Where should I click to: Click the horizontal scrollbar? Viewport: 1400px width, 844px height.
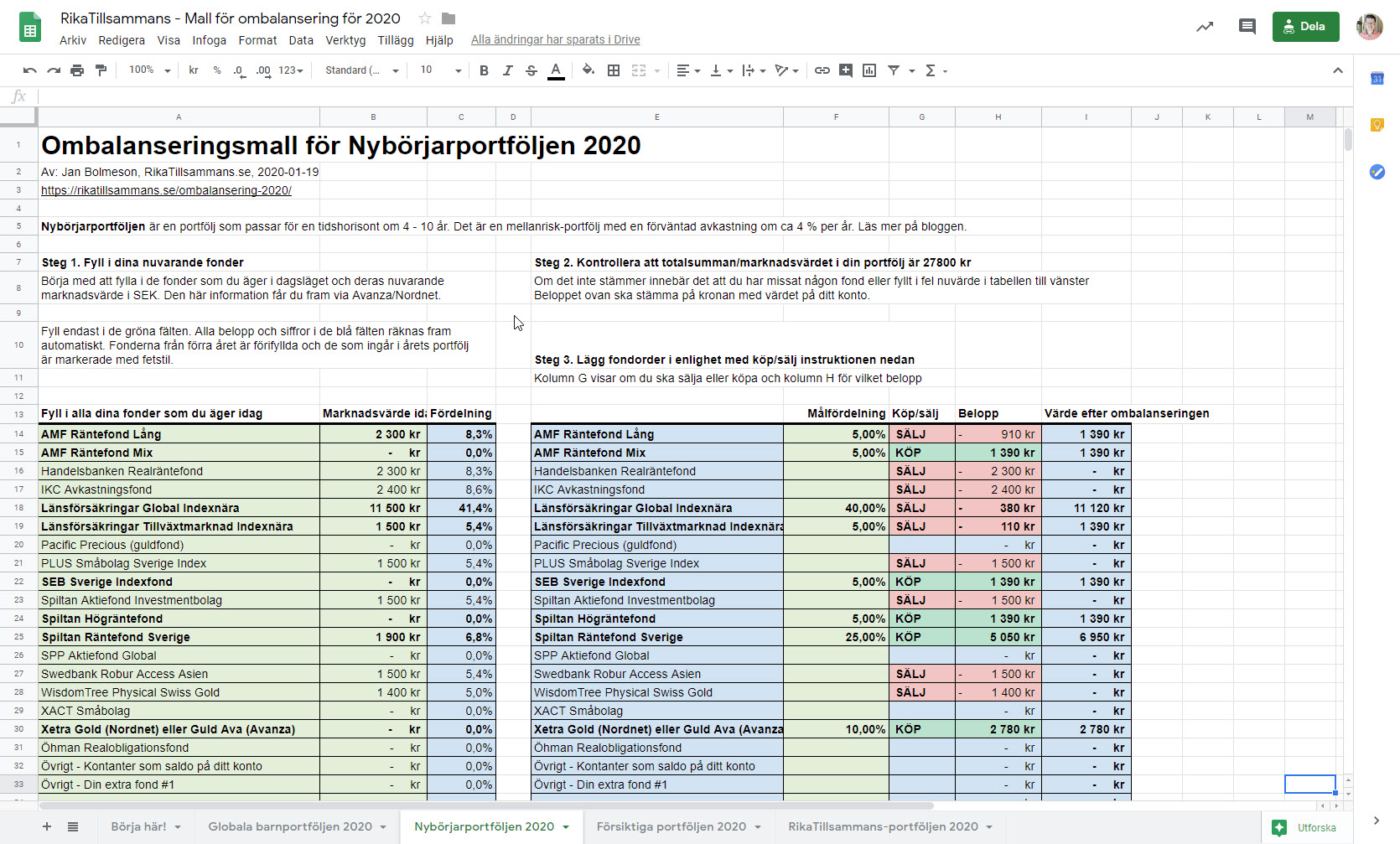coord(486,805)
